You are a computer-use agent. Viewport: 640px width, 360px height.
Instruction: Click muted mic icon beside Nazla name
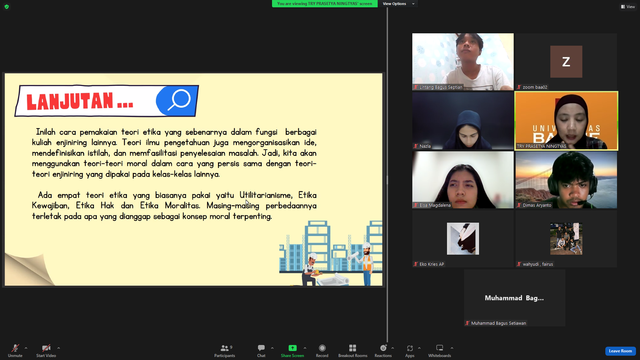416,146
